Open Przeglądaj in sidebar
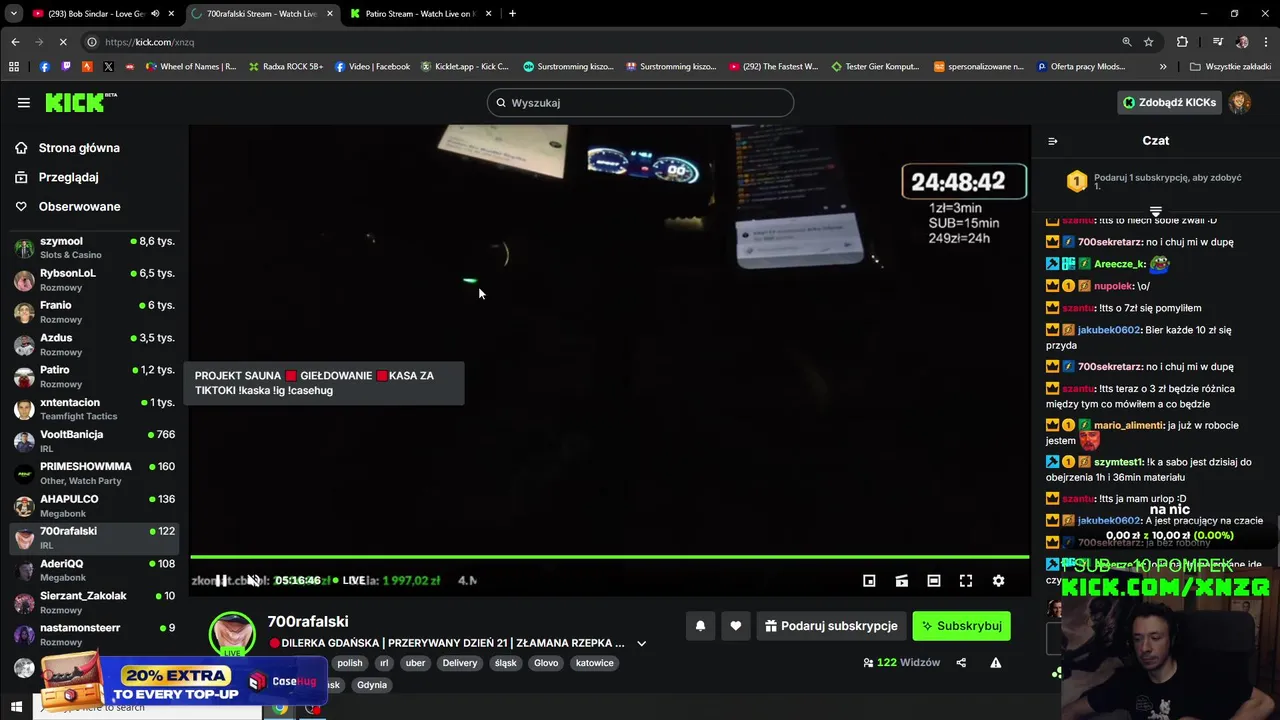Image resolution: width=1280 pixels, height=720 pixels. tap(68, 177)
